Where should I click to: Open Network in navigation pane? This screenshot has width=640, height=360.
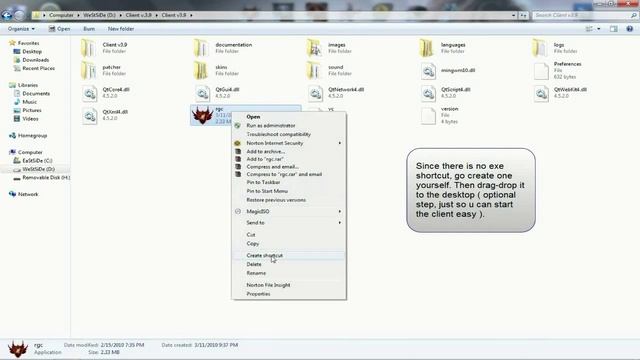pos(24,194)
